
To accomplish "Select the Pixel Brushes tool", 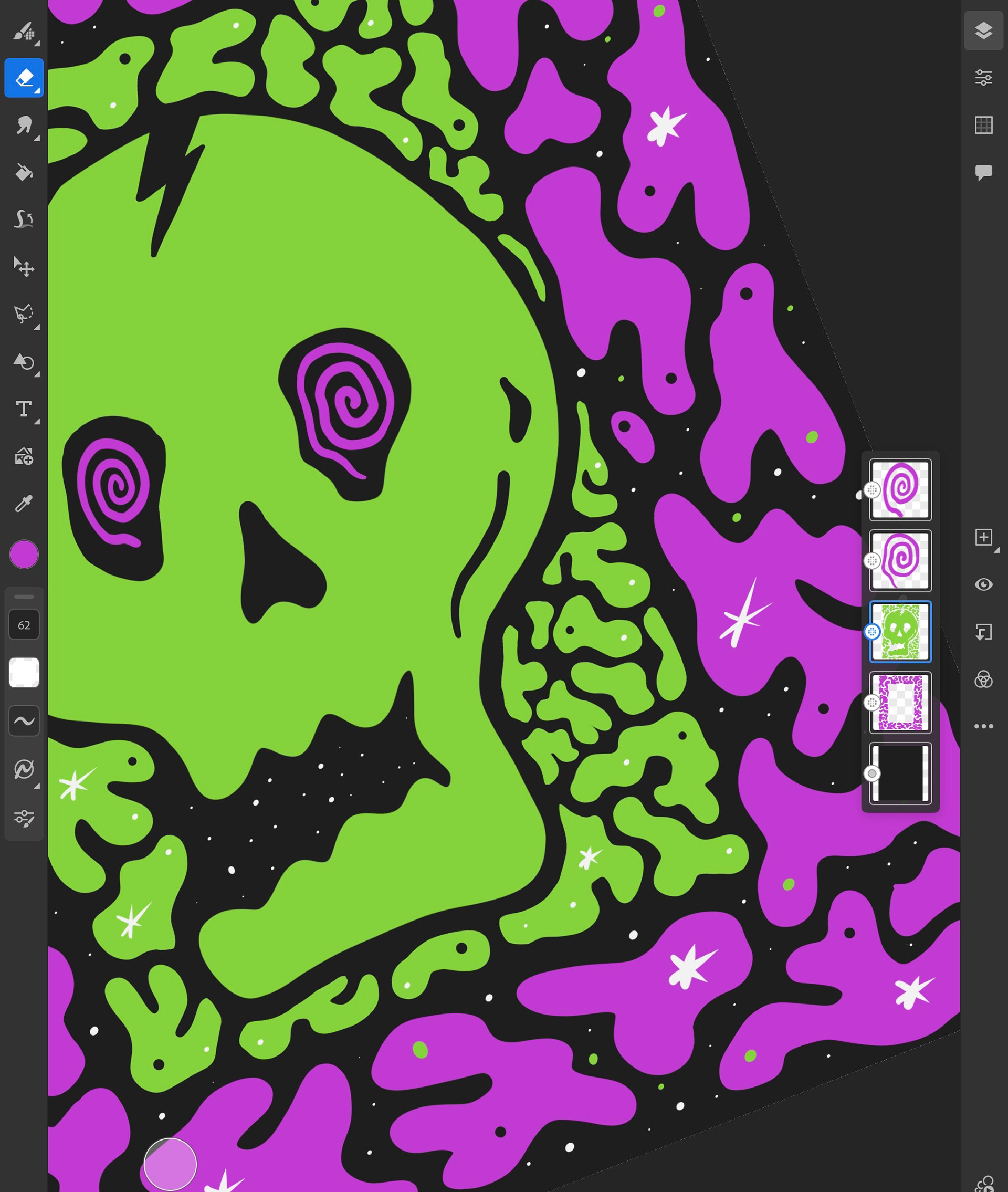I will click(x=24, y=31).
